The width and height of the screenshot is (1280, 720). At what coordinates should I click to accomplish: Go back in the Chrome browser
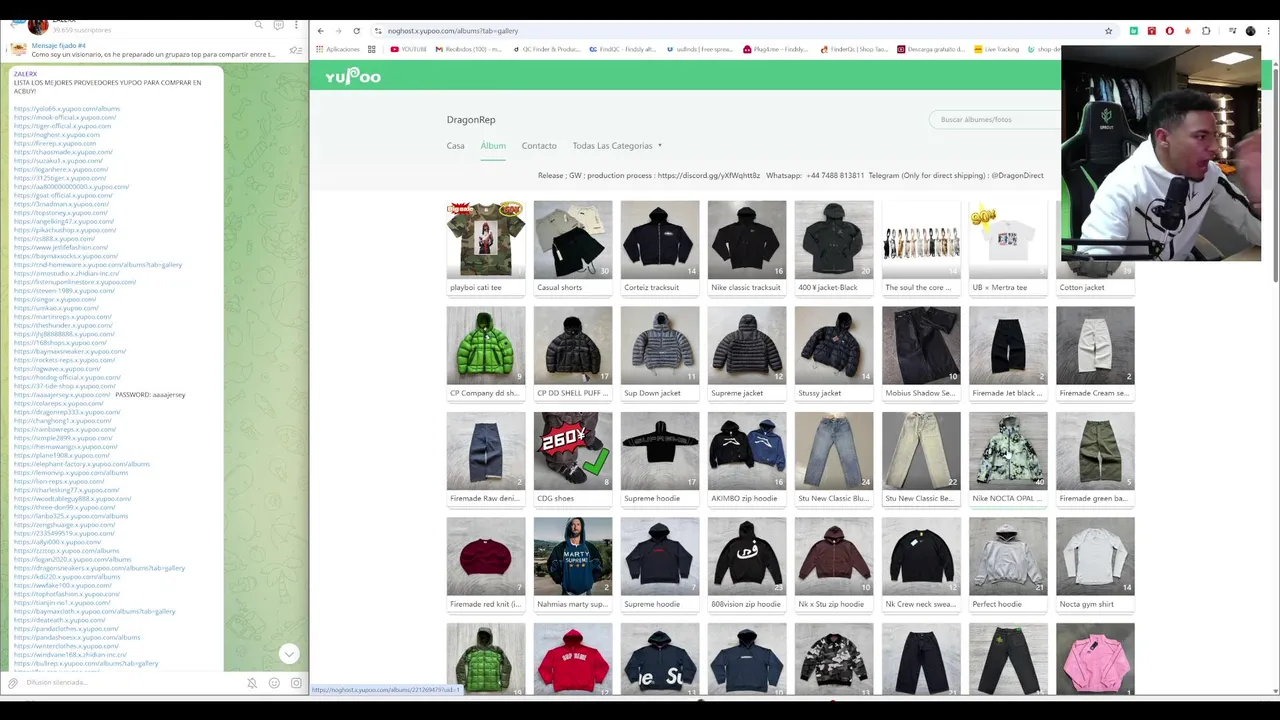coord(320,31)
